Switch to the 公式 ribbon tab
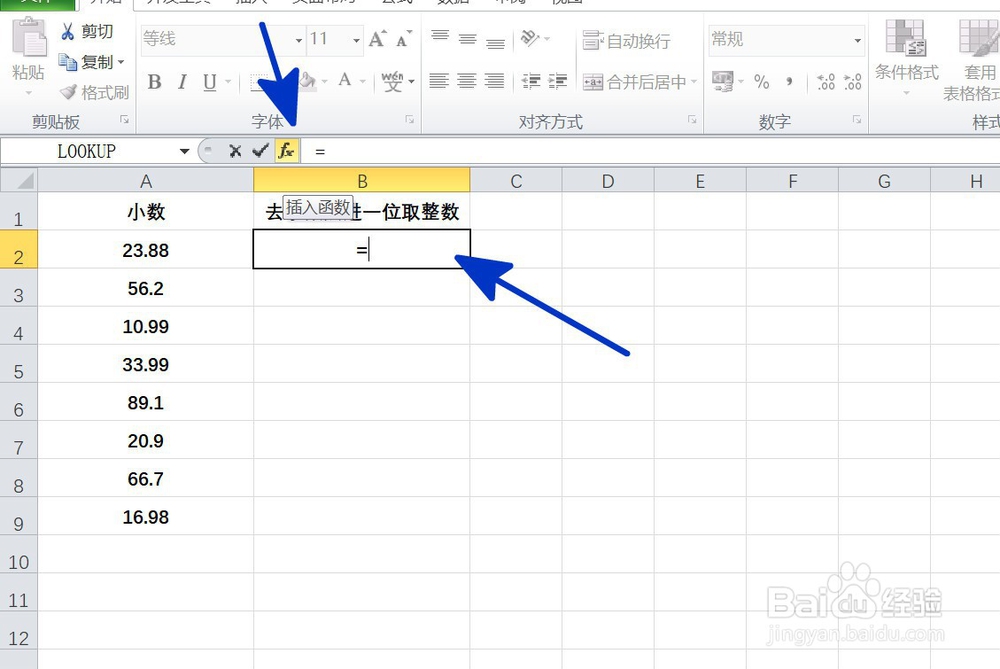Image resolution: width=1000 pixels, height=669 pixels. coord(396,3)
